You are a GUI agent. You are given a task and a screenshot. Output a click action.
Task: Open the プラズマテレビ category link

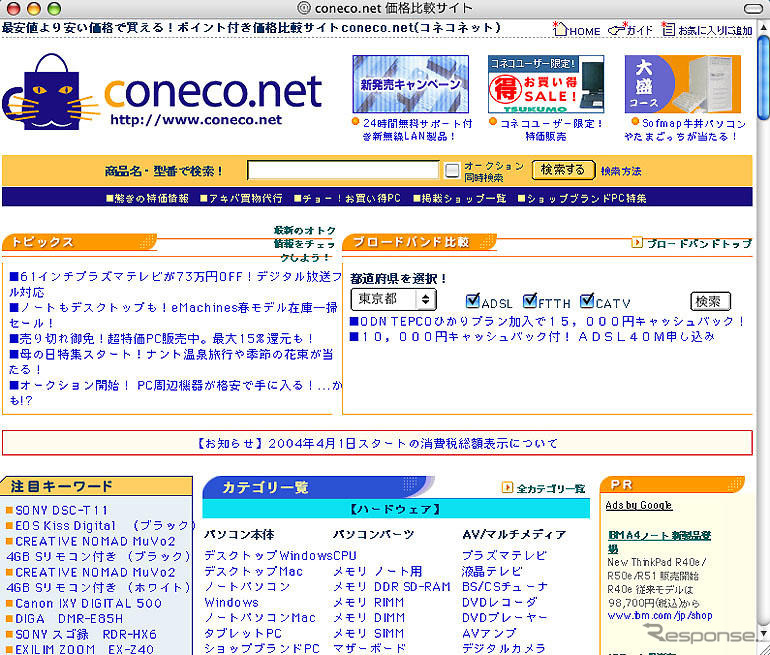(x=504, y=555)
